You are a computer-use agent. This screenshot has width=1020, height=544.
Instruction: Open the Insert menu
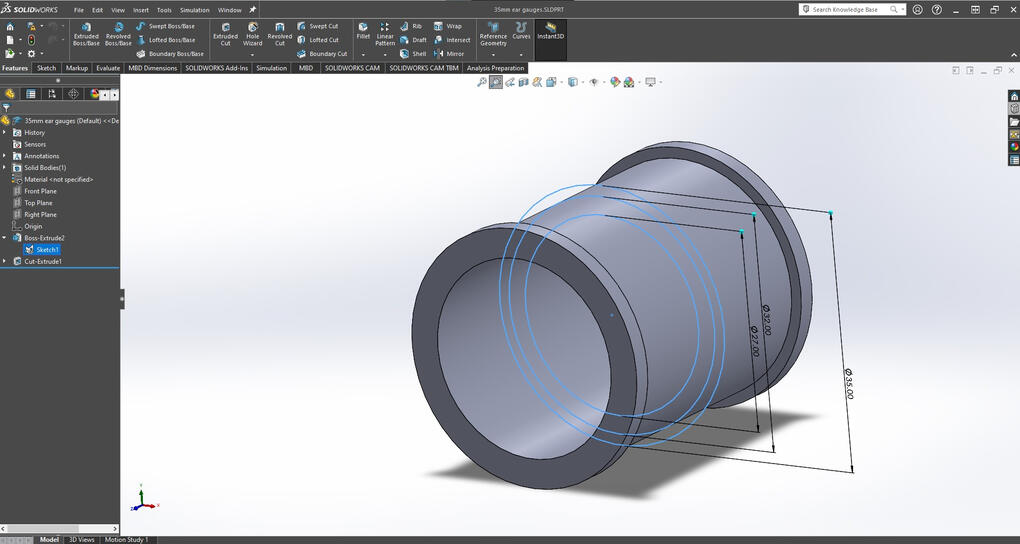[x=140, y=10]
